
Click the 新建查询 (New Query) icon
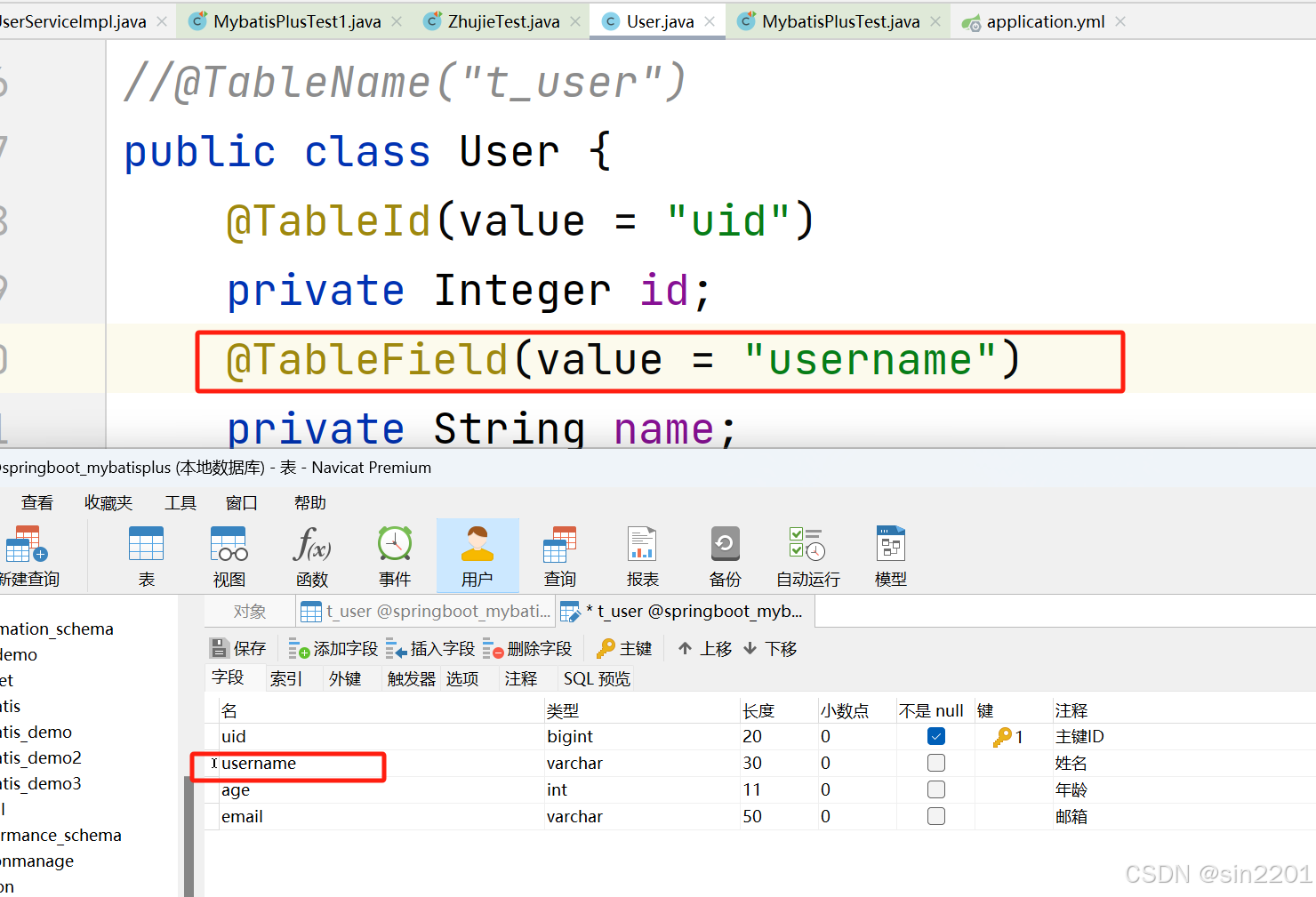[27, 556]
